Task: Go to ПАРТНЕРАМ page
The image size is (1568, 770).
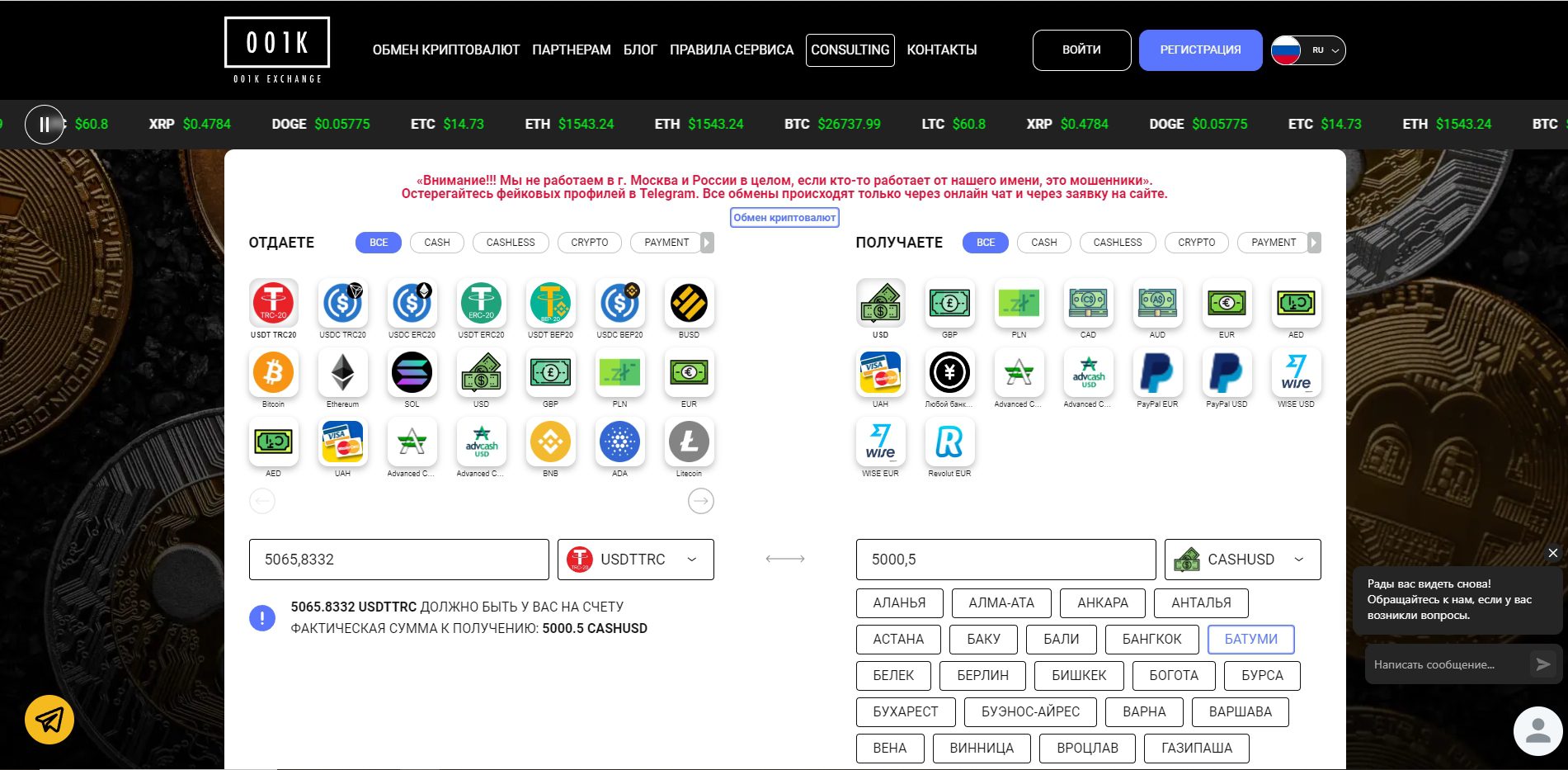Action: coord(572,50)
